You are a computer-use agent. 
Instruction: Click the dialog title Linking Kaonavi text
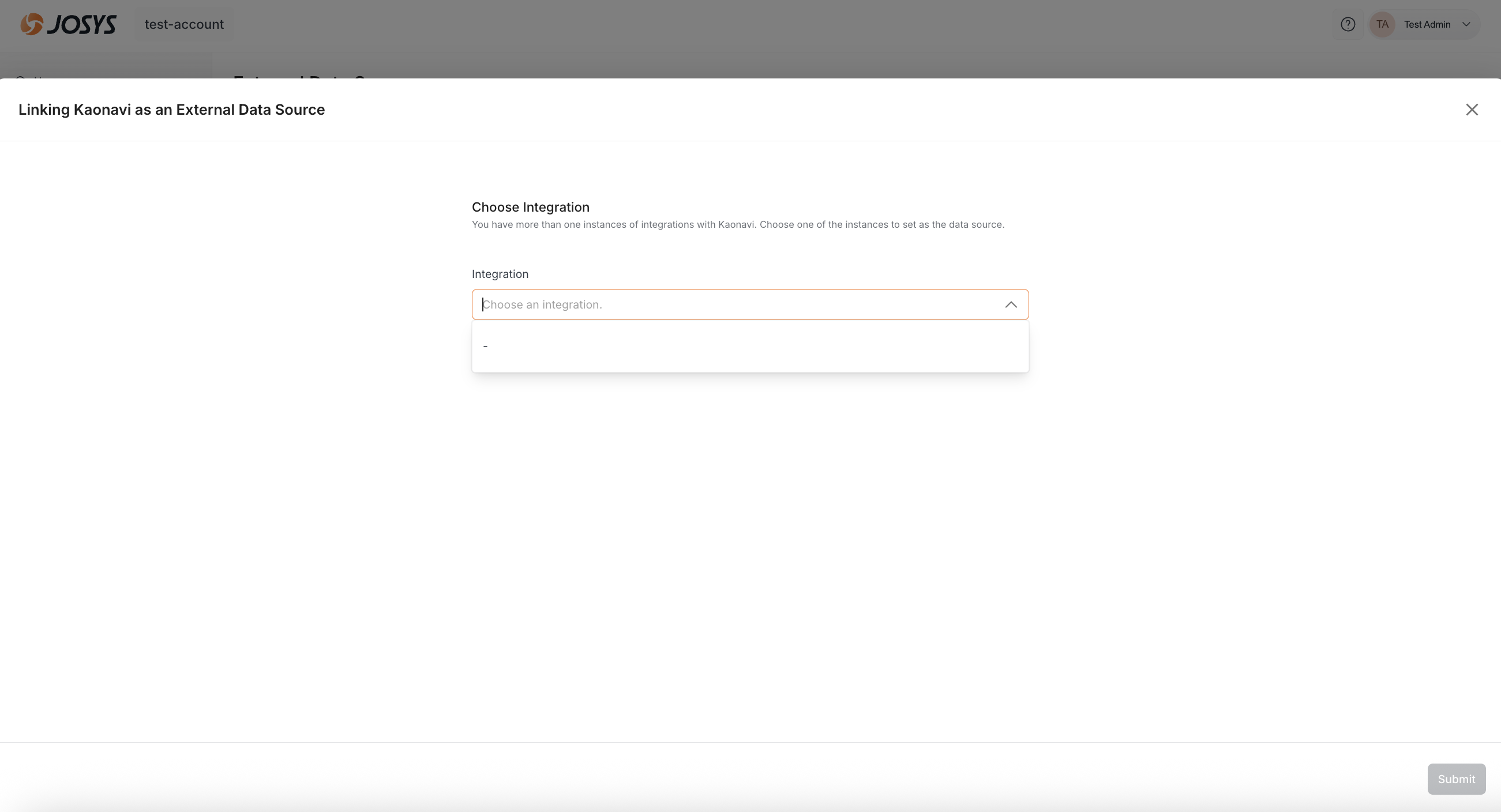(171, 110)
